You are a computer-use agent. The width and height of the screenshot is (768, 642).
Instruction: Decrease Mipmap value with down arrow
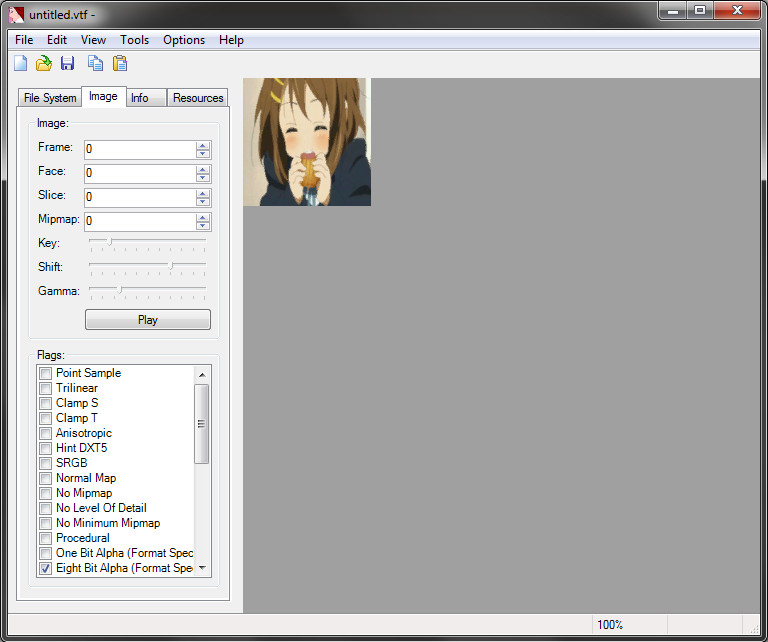203,225
